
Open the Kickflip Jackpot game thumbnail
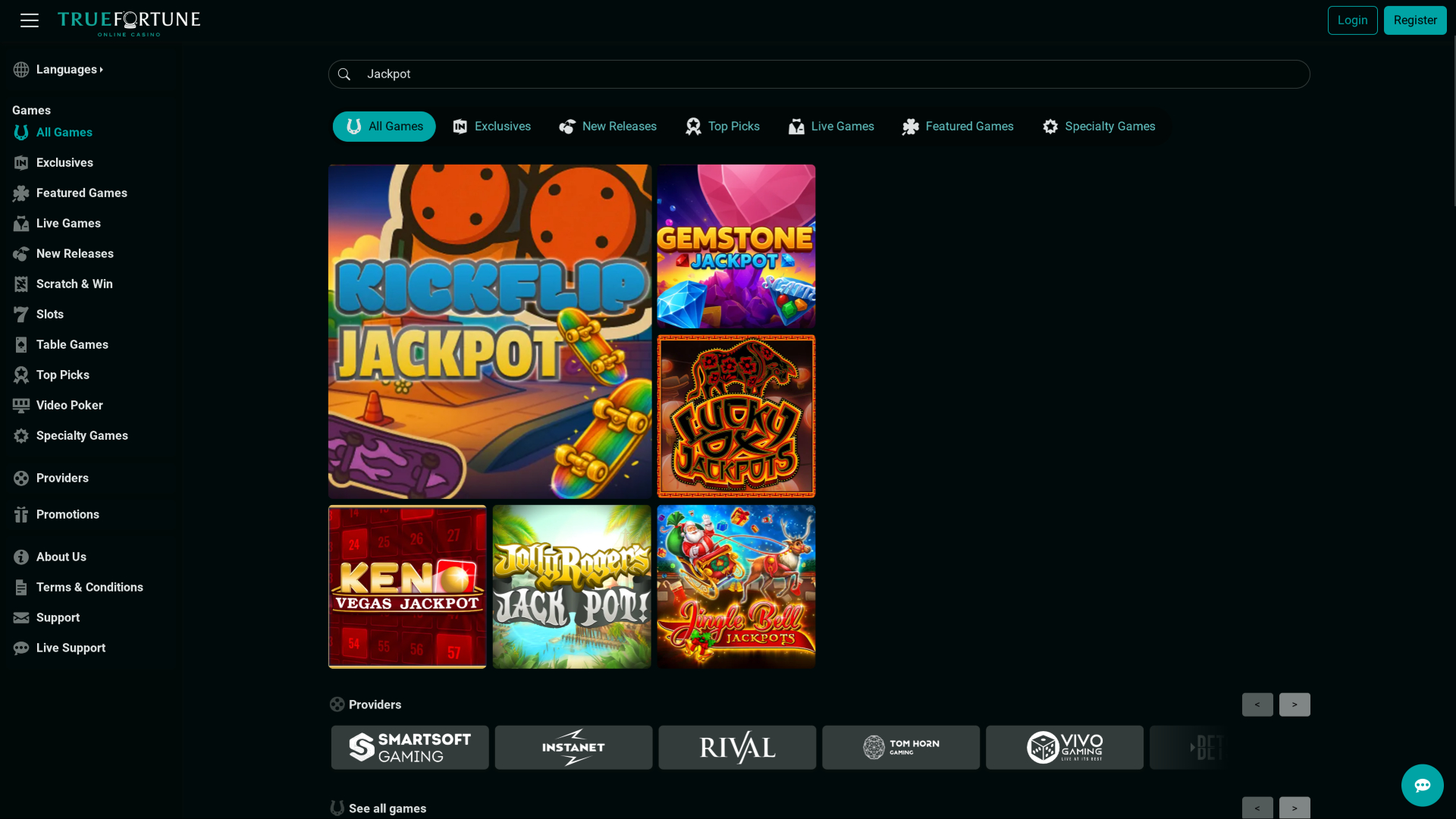coord(489,331)
